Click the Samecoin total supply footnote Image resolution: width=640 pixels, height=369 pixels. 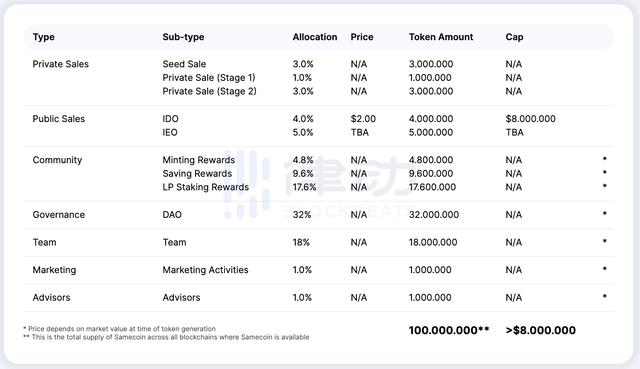[167, 337]
